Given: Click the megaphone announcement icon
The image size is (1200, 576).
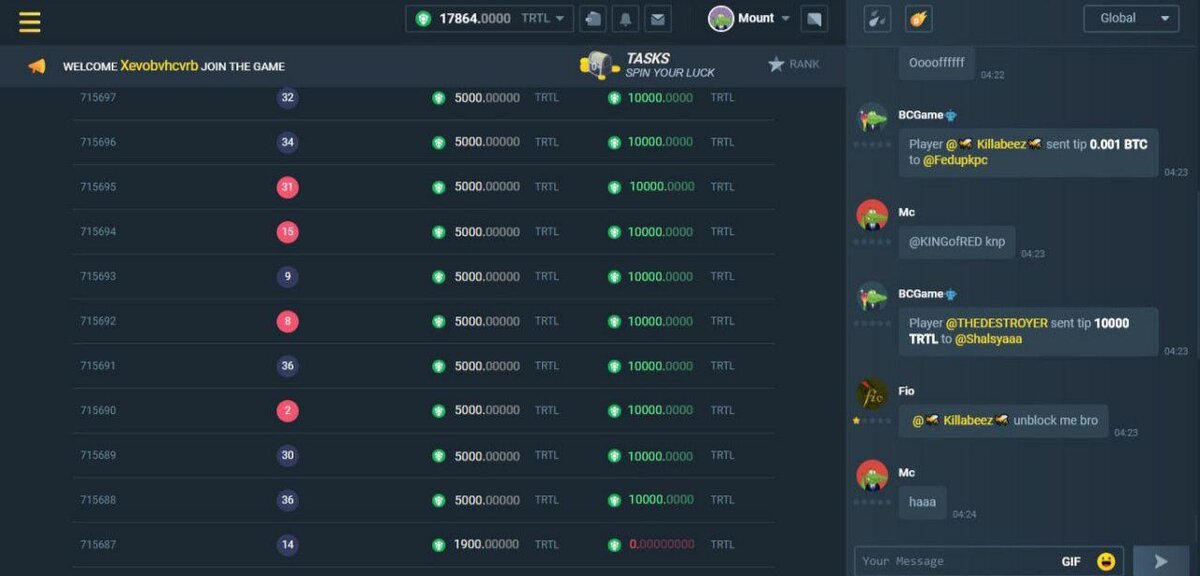Looking at the screenshot, I should click(37, 66).
